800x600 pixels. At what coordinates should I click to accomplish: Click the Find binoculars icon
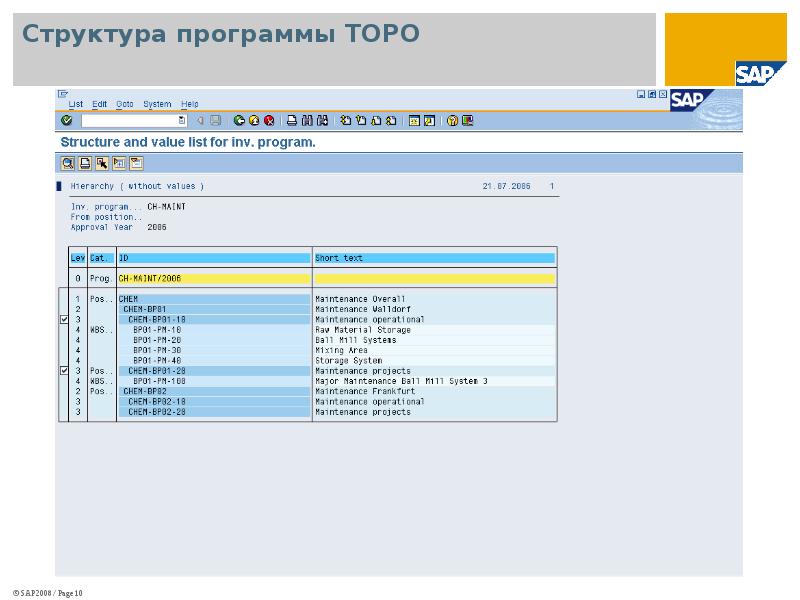[x=307, y=120]
